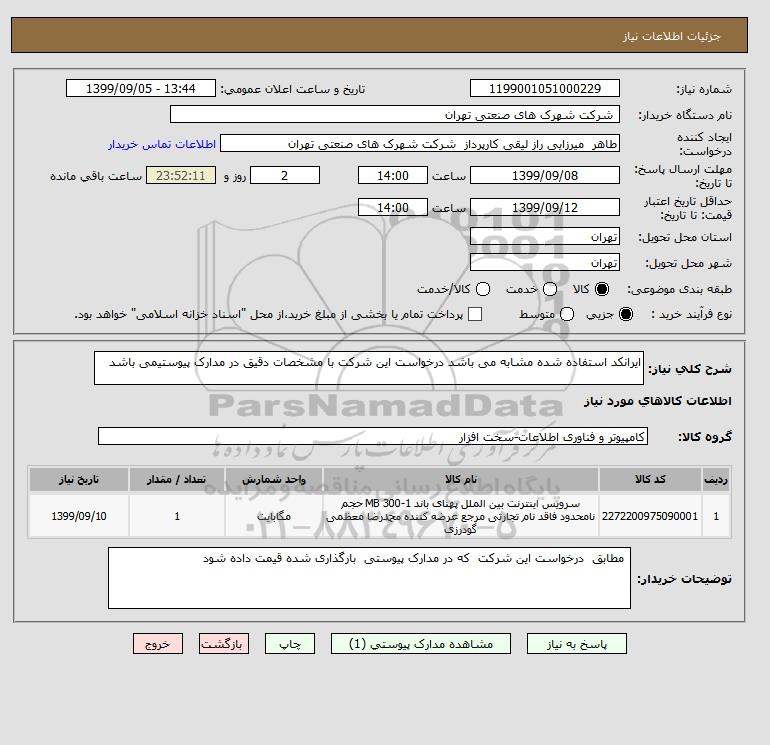Click the quantity cell in row 1
770x745 pixels.
(x=177, y=516)
